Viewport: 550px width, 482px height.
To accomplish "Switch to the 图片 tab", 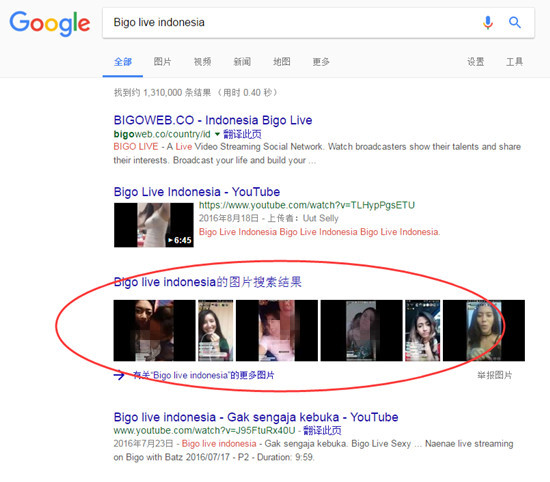I will [162, 62].
